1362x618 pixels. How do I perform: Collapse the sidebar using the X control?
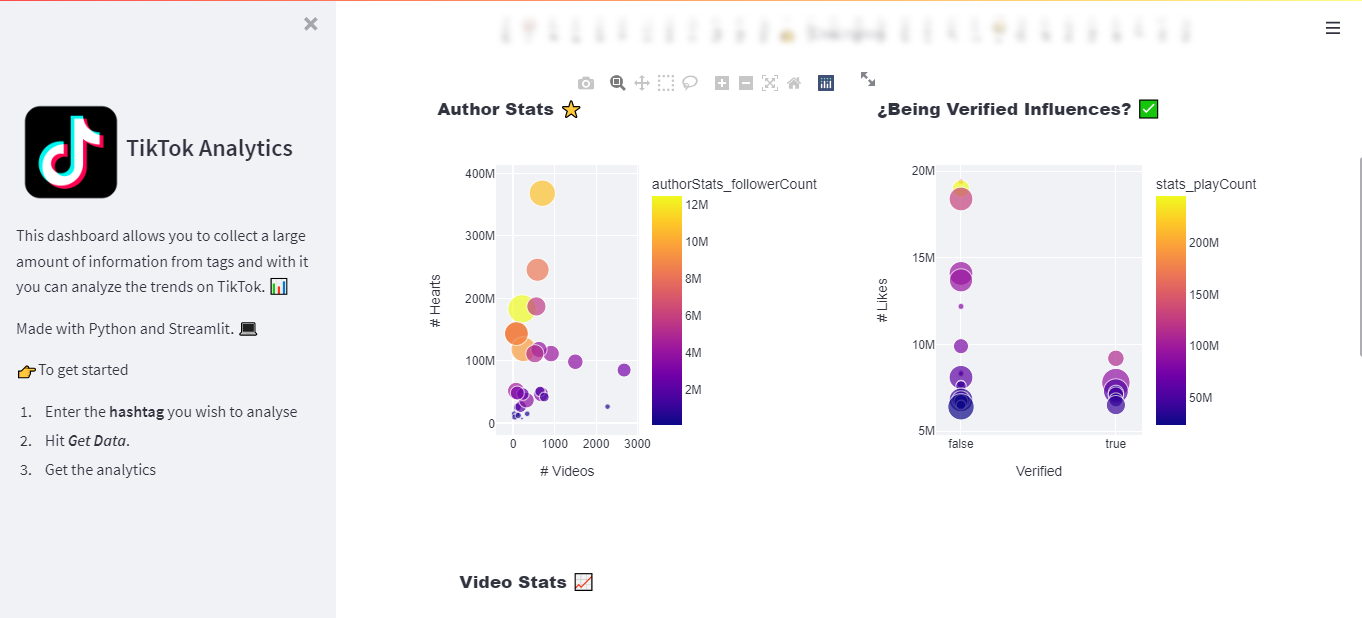tap(310, 23)
